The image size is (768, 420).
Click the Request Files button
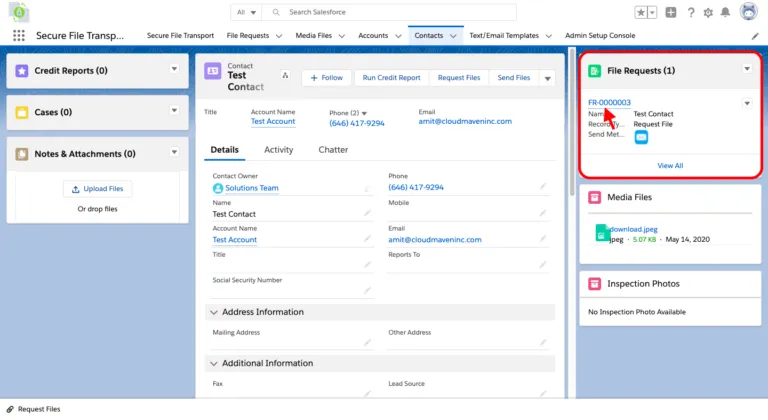tap(459, 78)
